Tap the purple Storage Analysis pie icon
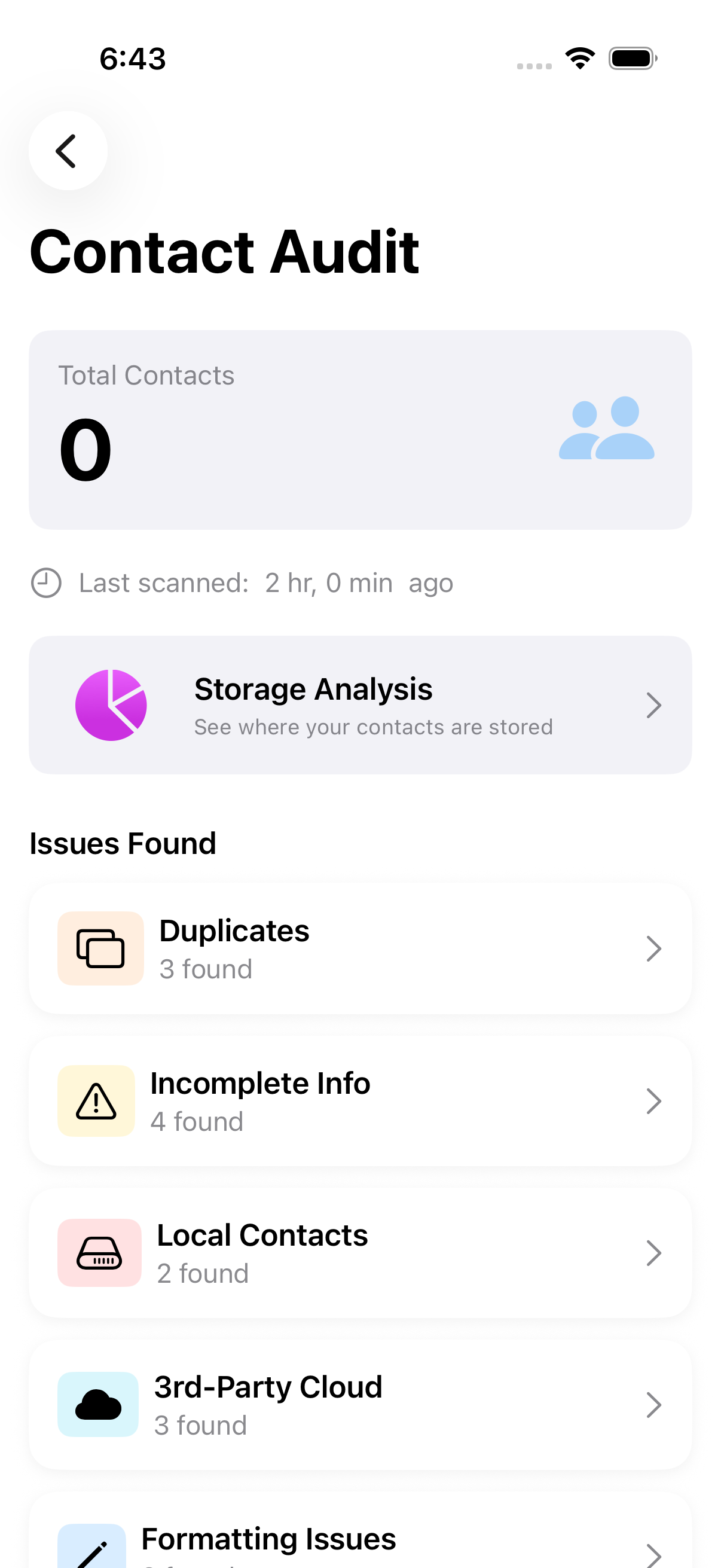This screenshot has height=1568, width=721. click(111, 705)
